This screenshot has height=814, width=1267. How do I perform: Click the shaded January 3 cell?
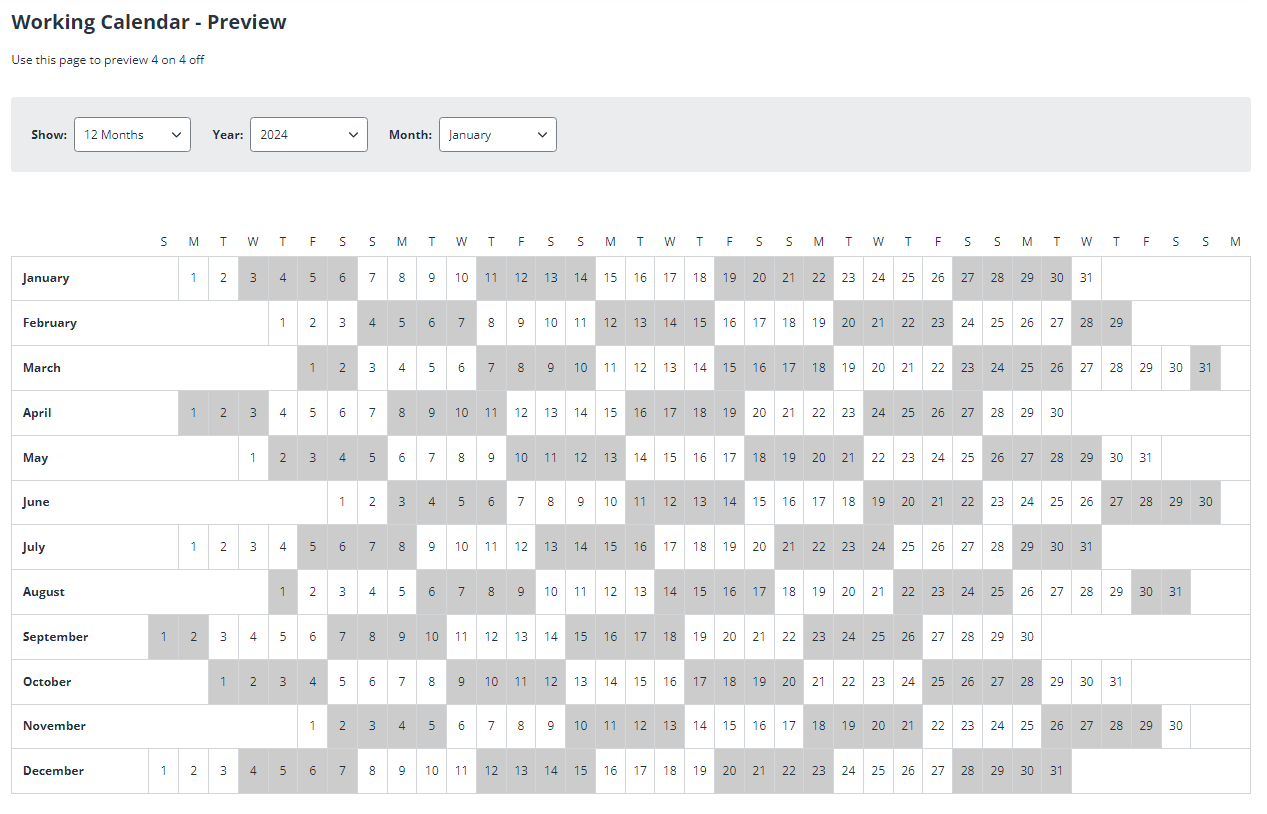(253, 277)
